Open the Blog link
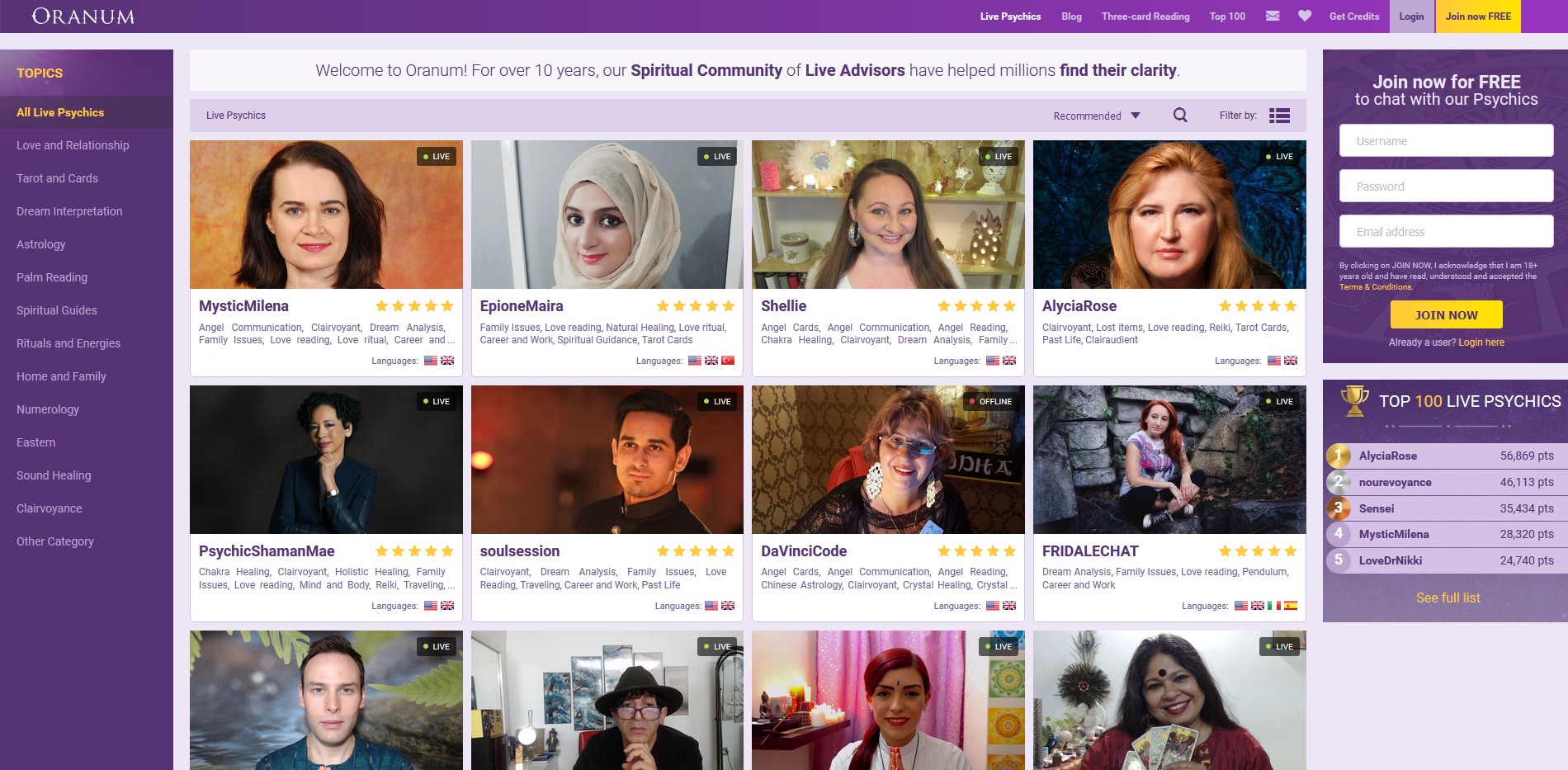The width and height of the screenshot is (1568, 770). (1071, 17)
